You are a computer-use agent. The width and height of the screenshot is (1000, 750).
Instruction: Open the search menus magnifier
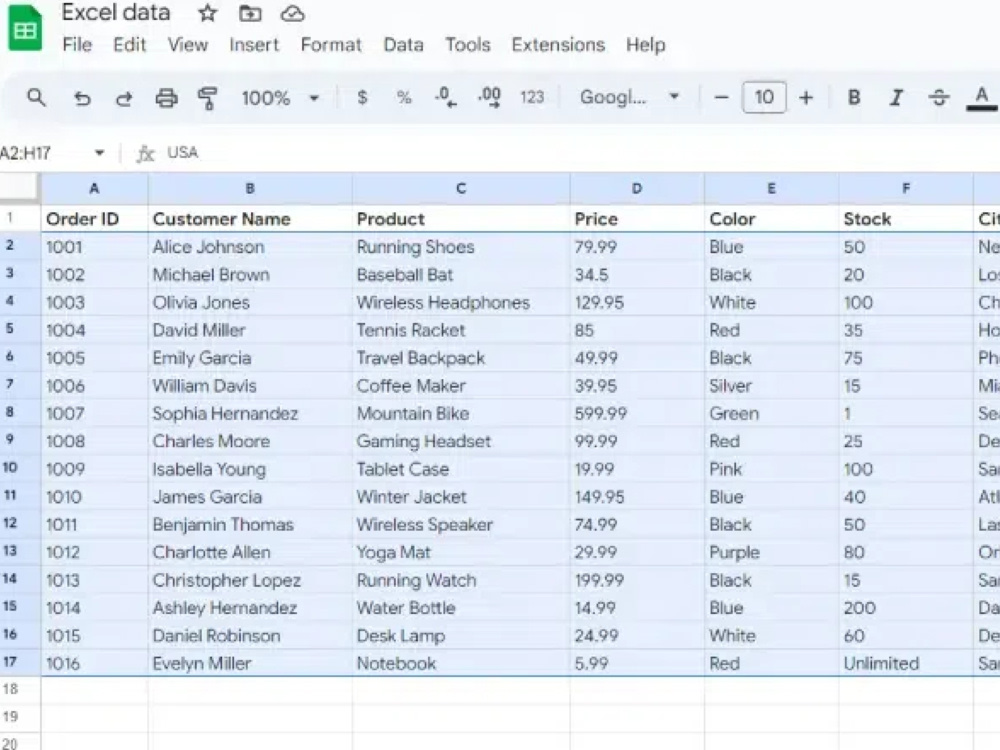(x=36, y=98)
